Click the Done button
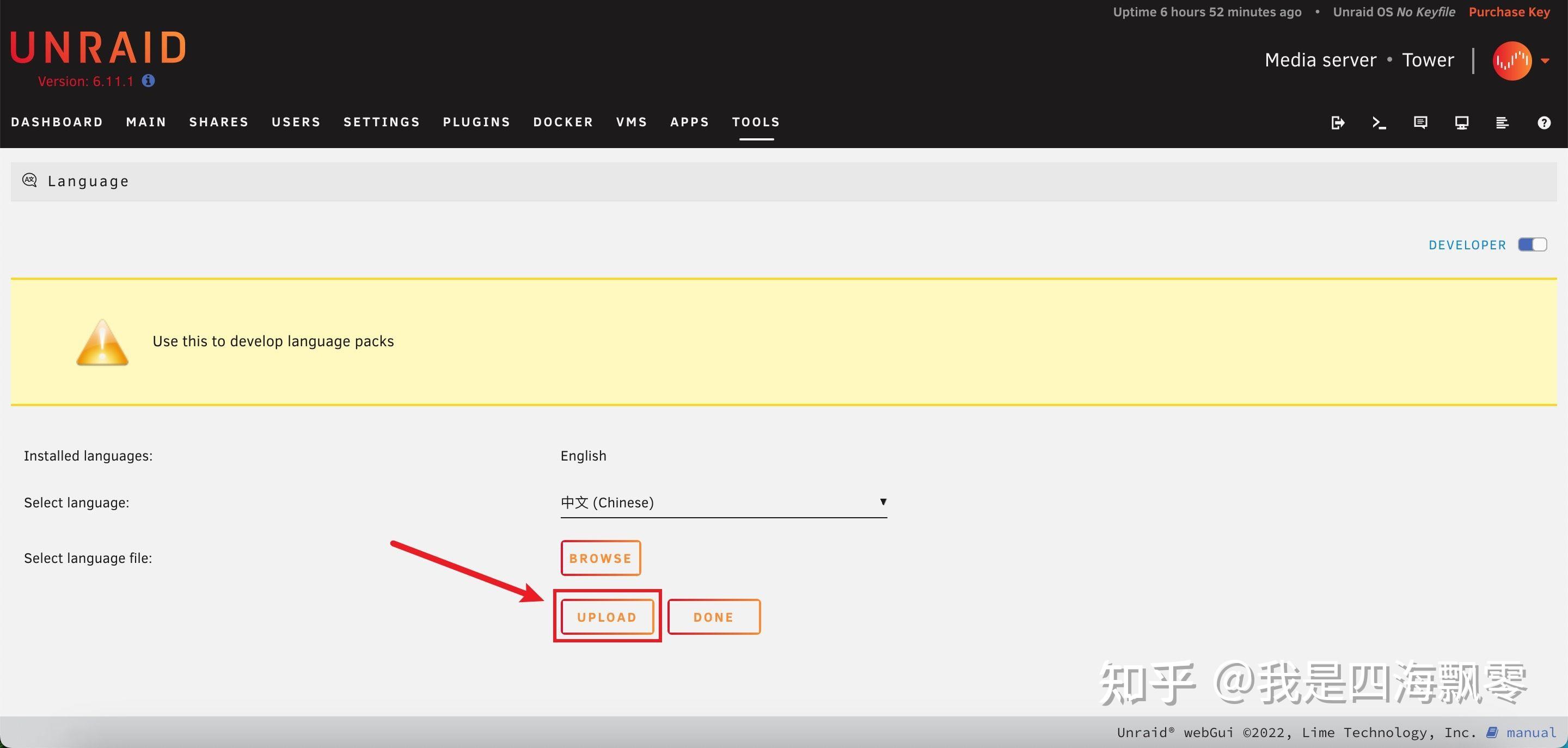This screenshot has height=748, width=1568. click(x=713, y=617)
